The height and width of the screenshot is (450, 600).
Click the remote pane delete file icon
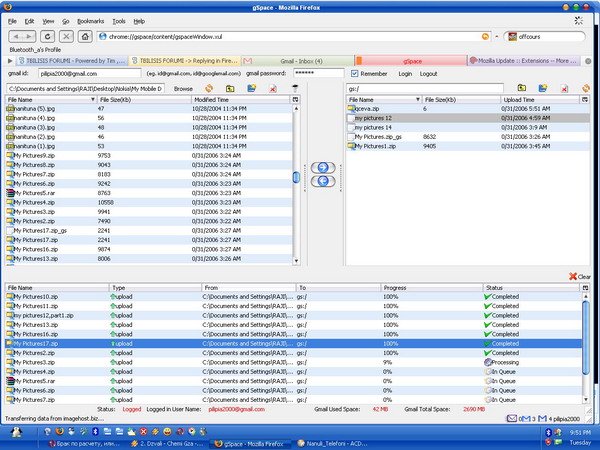565,88
